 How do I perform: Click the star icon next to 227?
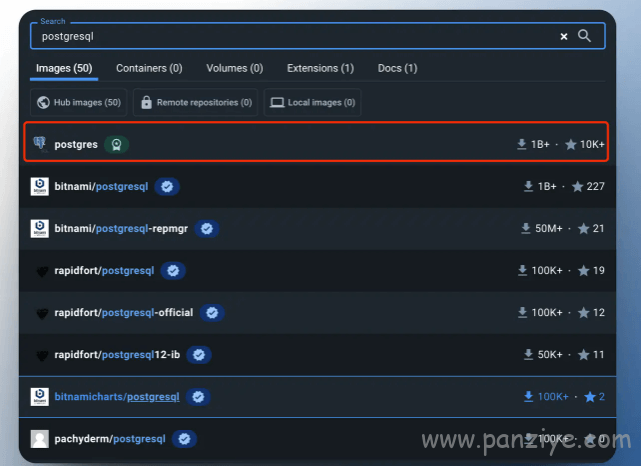(577, 186)
